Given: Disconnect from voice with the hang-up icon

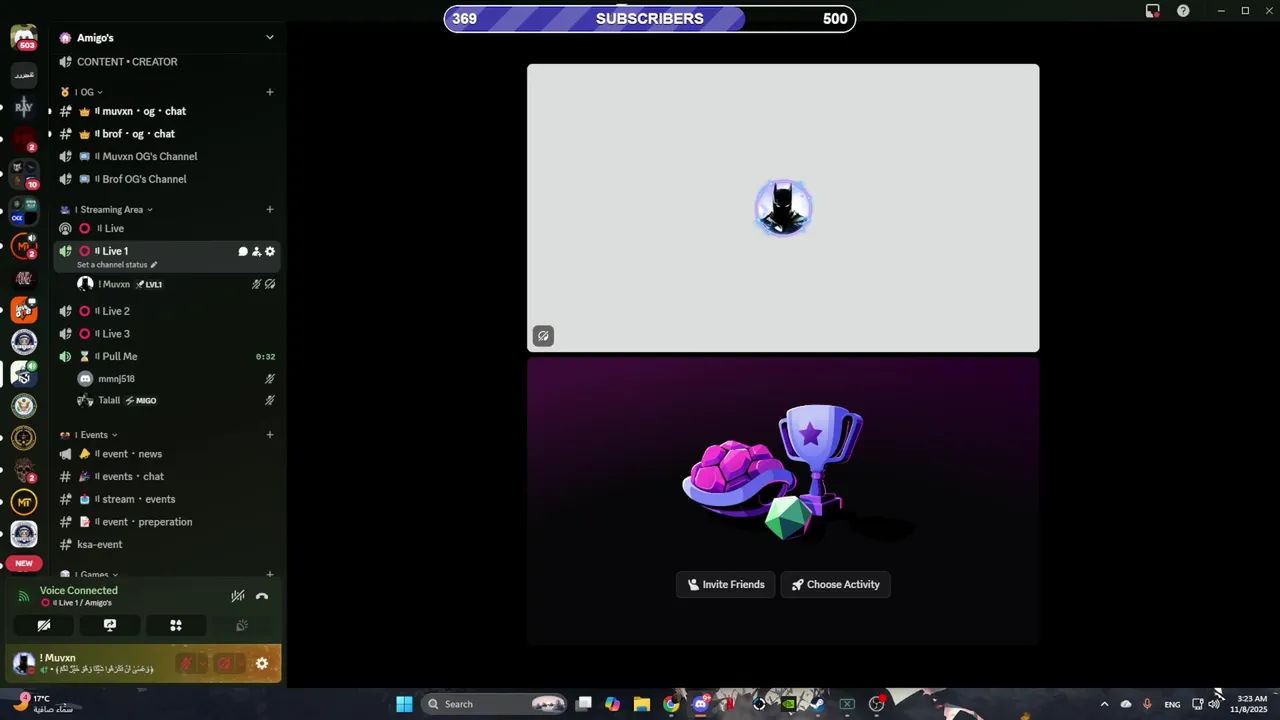Looking at the screenshot, I should [262, 596].
